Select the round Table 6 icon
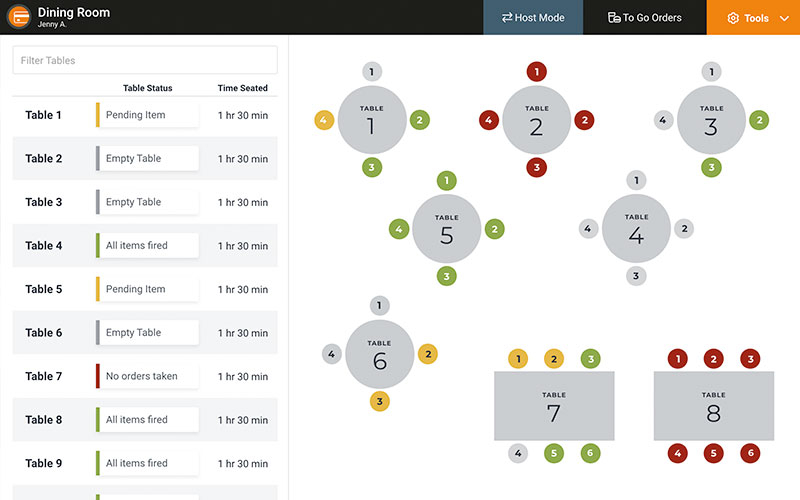This screenshot has width=800, height=500. tap(379, 354)
